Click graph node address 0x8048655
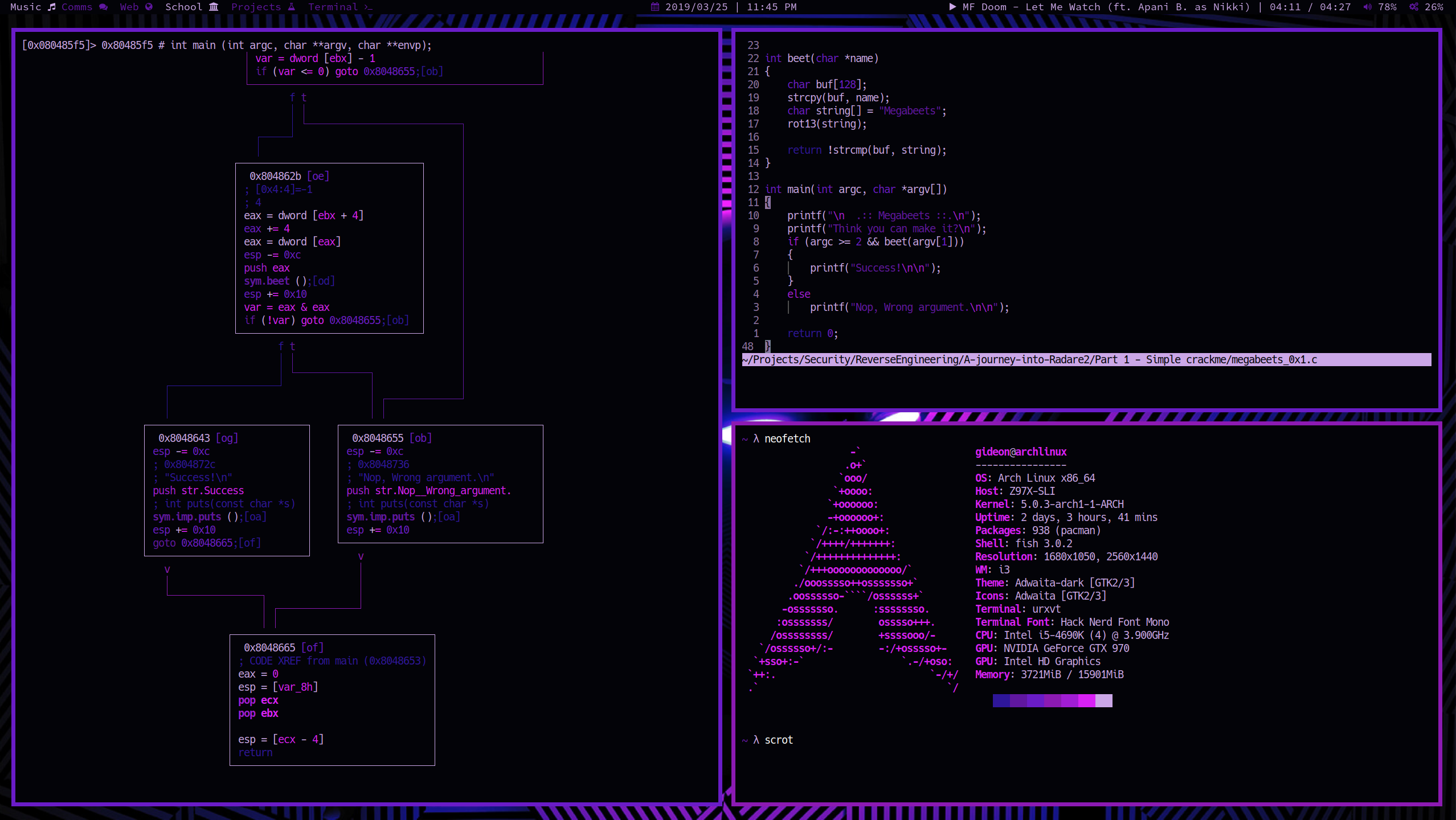The height and width of the screenshot is (820, 1456). point(378,438)
